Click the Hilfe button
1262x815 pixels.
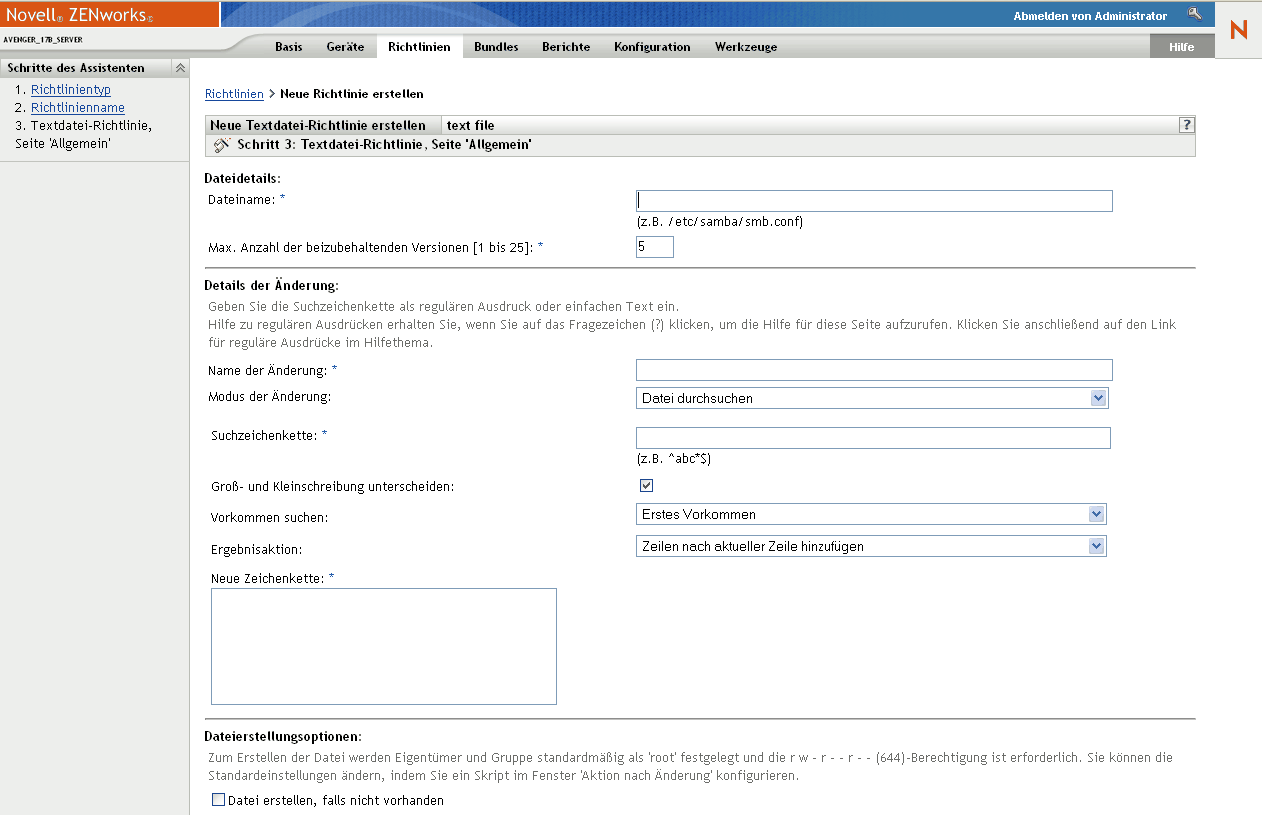[x=1182, y=47]
